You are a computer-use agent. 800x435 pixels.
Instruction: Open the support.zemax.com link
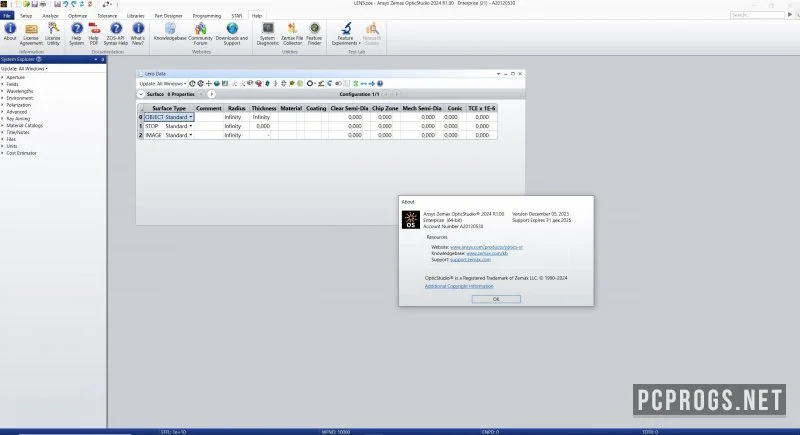coord(470,260)
